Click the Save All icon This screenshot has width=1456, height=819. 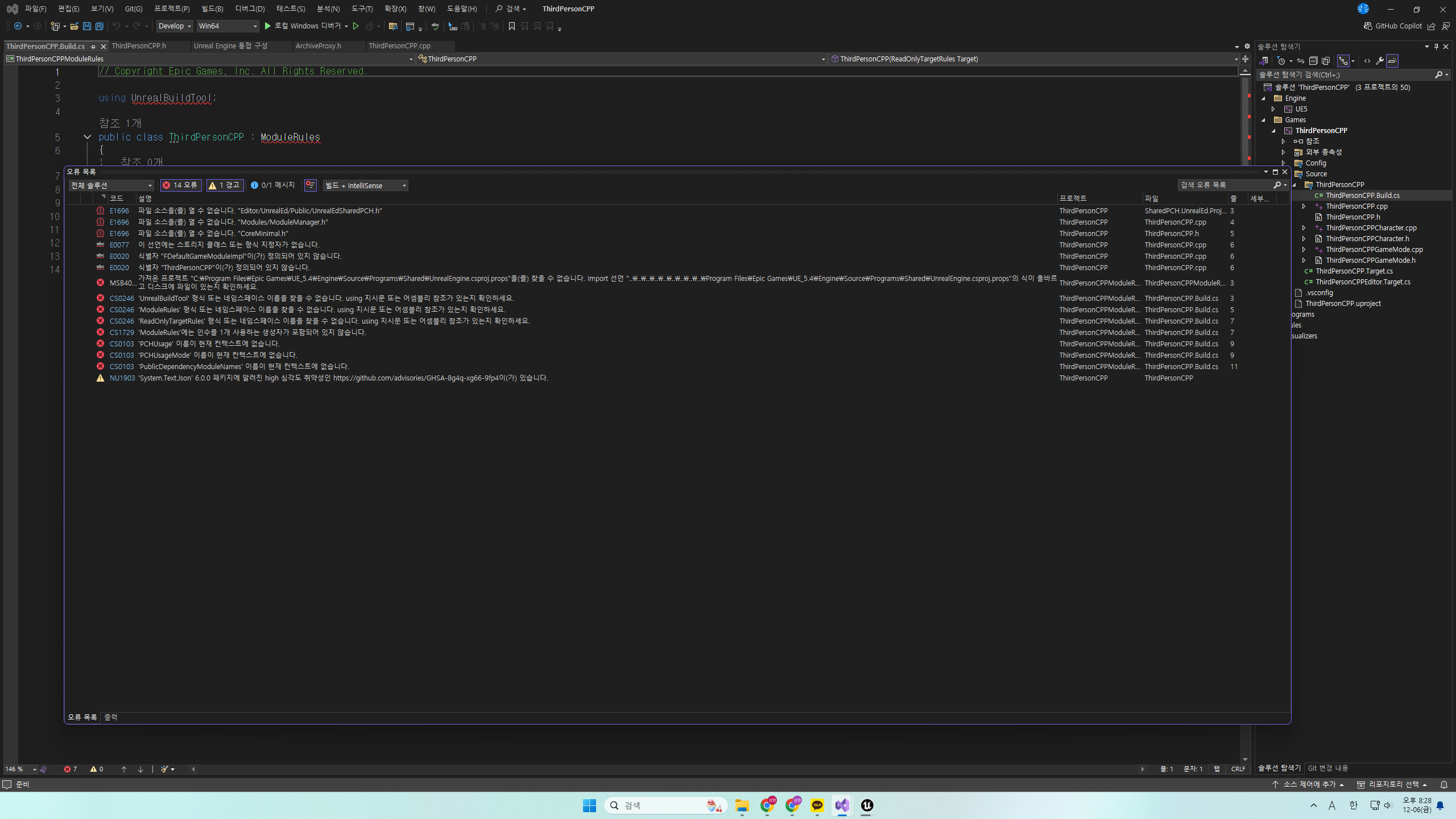pyautogui.click(x=100, y=26)
